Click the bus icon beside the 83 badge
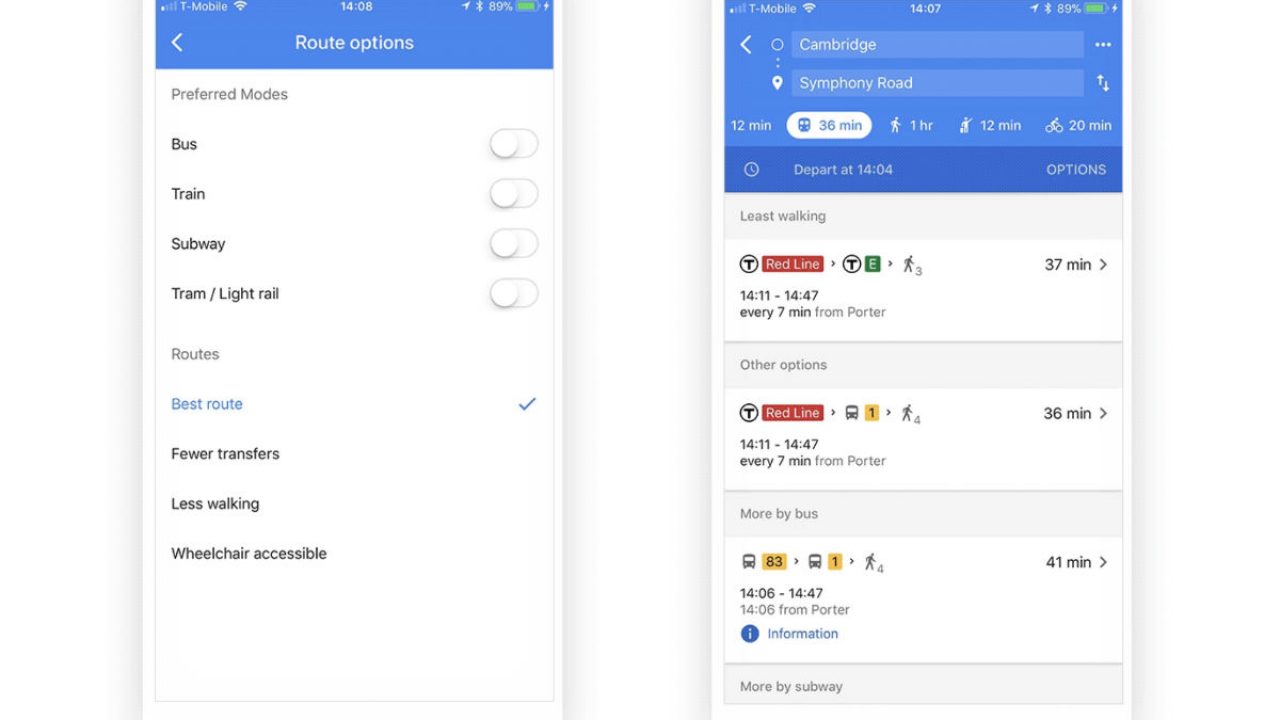 pyautogui.click(x=749, y=562)
